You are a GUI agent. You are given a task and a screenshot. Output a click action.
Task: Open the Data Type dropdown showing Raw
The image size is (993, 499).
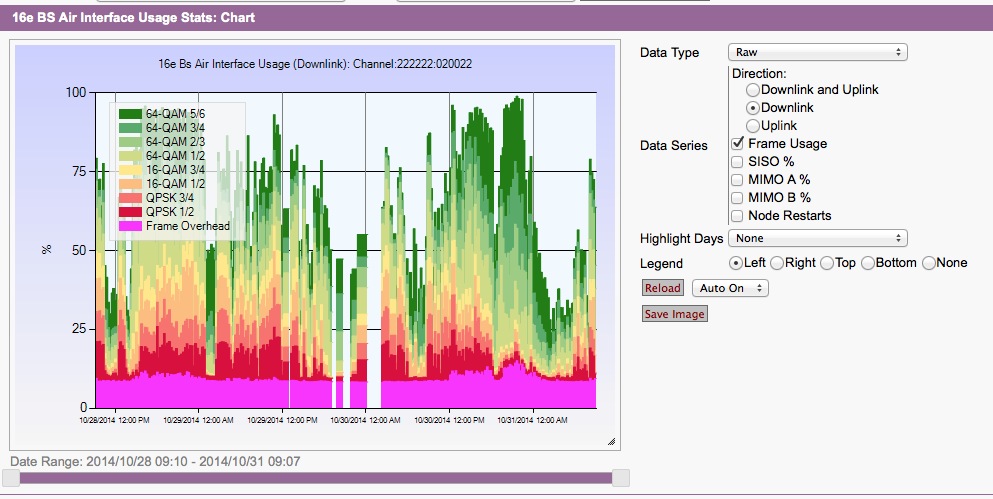818,52
